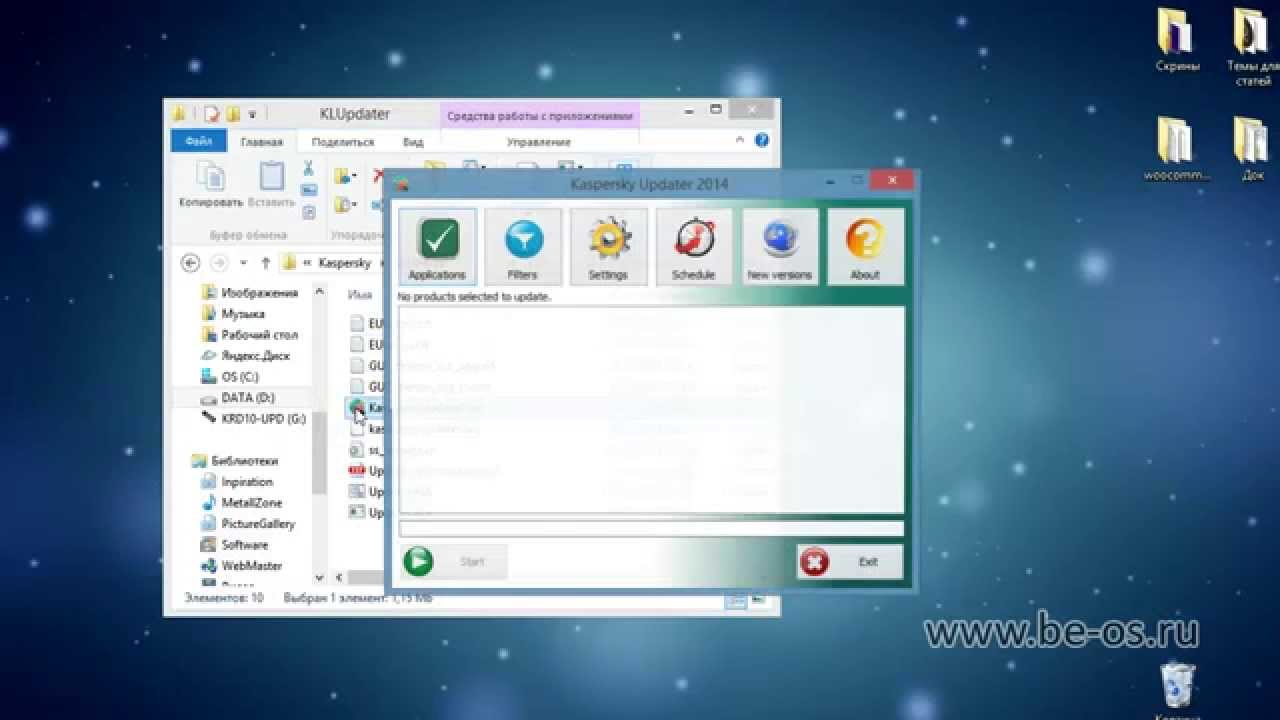Click the horizontal scrollbar left arrow
This screenshot has width=1280, height=720.
340,577
